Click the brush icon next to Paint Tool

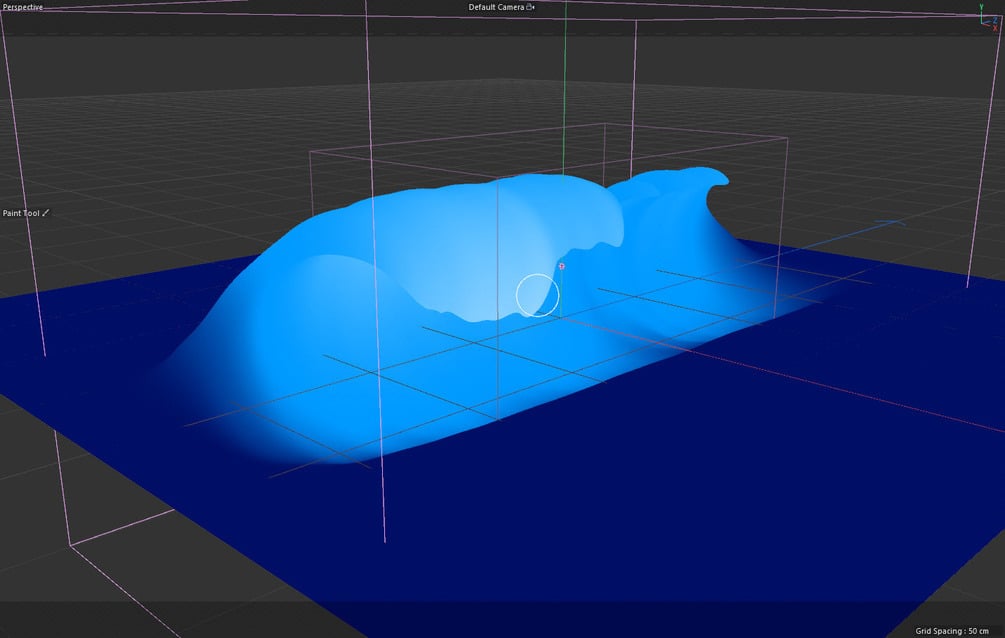46,213
